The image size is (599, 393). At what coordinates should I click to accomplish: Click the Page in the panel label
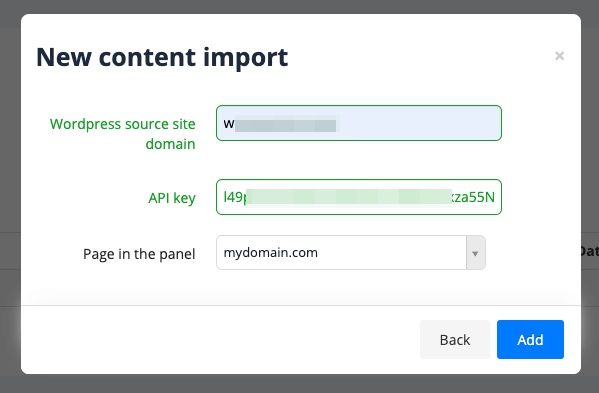pos(139,254)
